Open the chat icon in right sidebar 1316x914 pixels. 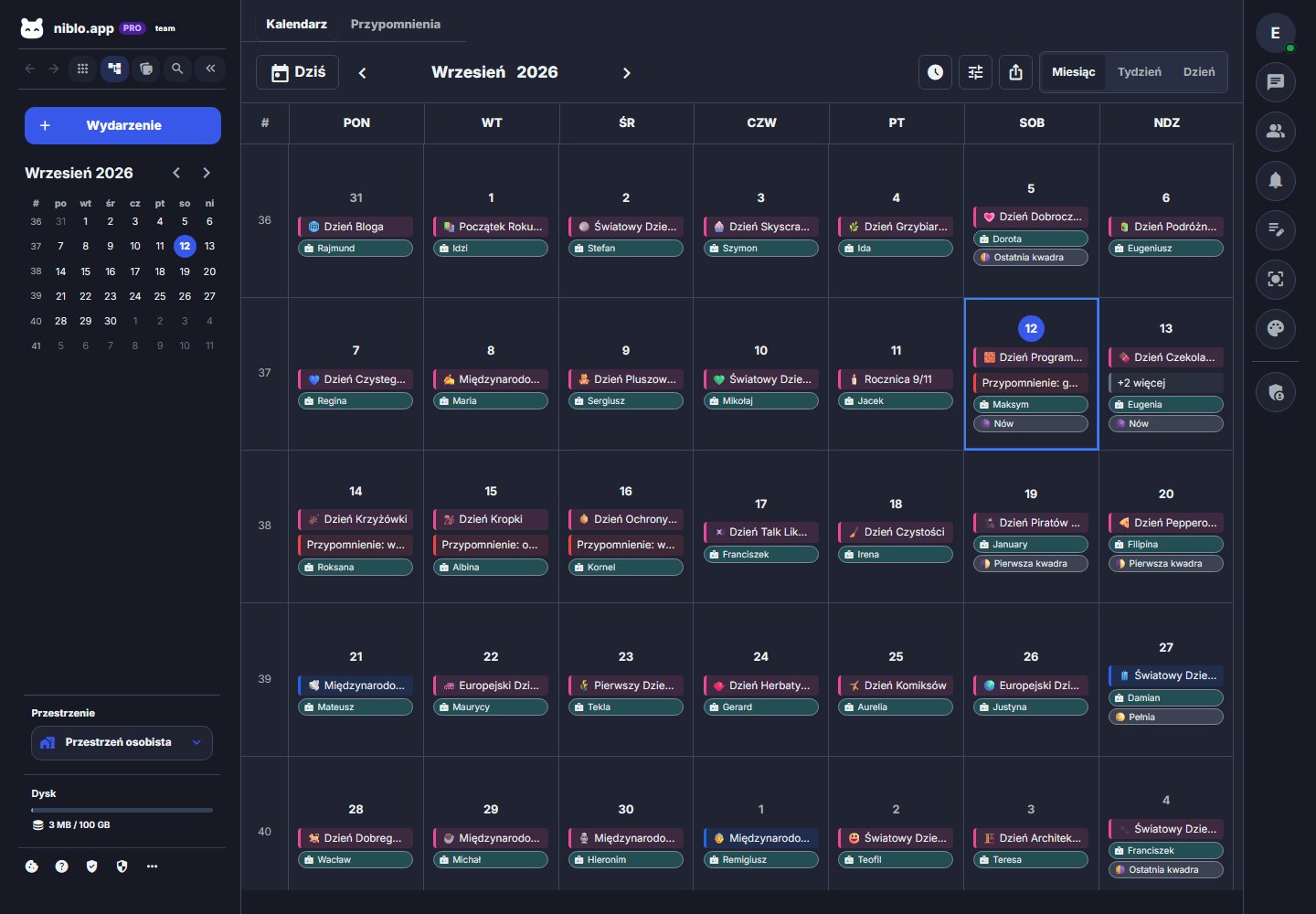coord(1275,82)
